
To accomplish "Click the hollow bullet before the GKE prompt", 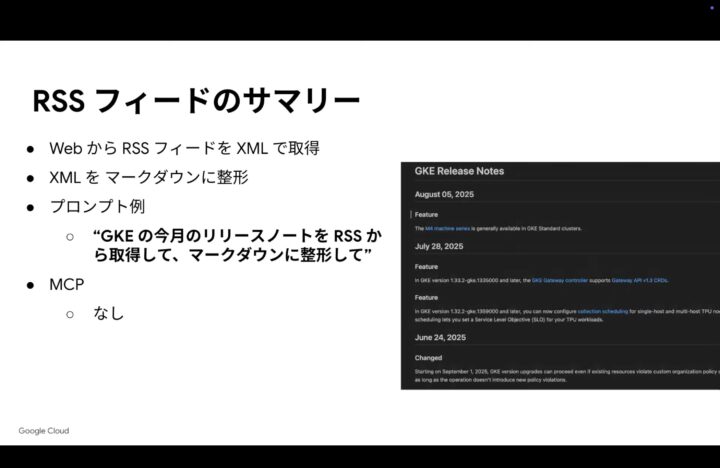I will click(x=70, y=237).
